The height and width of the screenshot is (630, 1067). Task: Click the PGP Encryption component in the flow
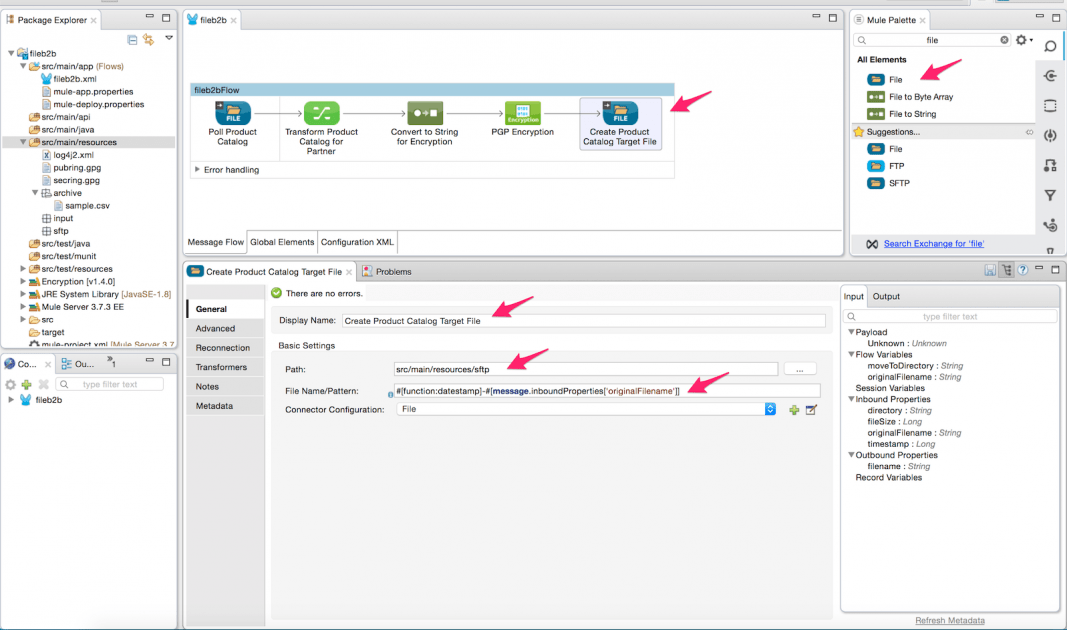tap(523, 114)
